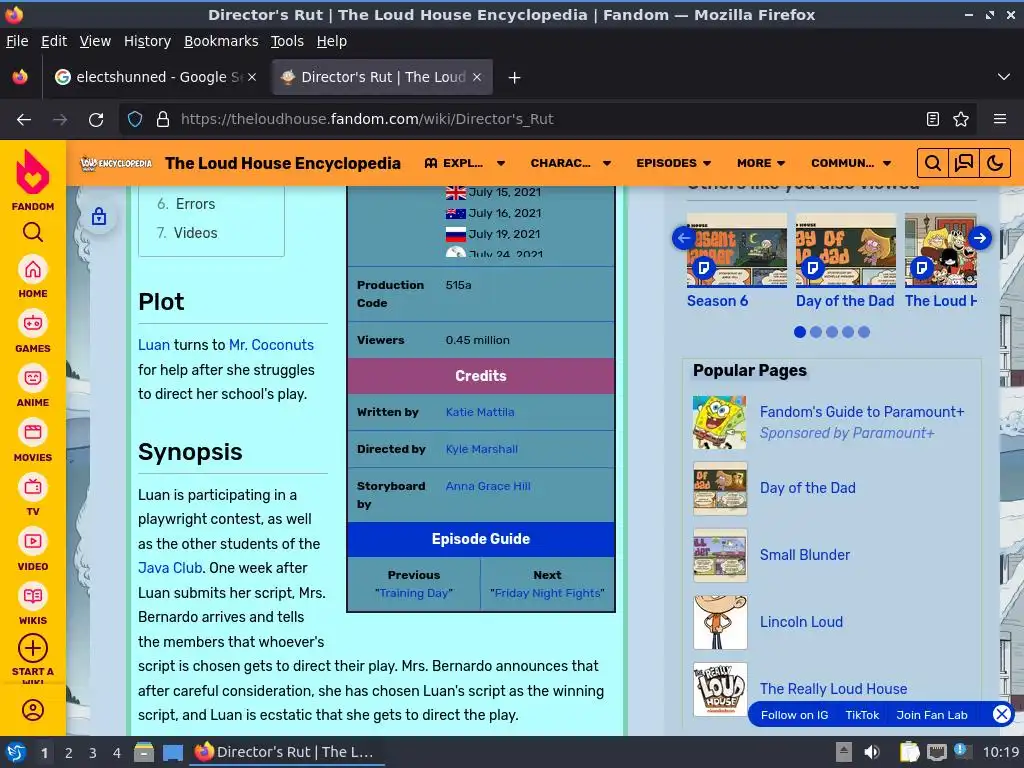
Task: Switch to workspace 2 in taskbar
Action: pyautogui.click(x=68, y=753)
